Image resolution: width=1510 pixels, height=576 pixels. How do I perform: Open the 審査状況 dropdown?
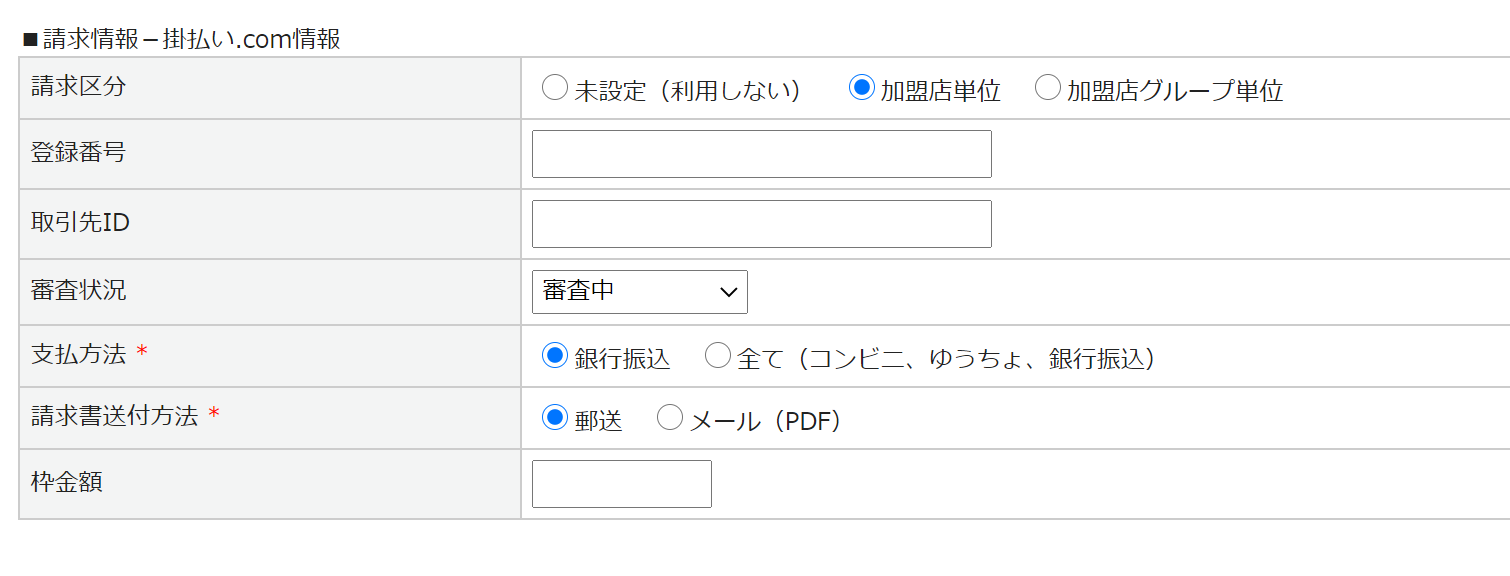pos(639,292)
